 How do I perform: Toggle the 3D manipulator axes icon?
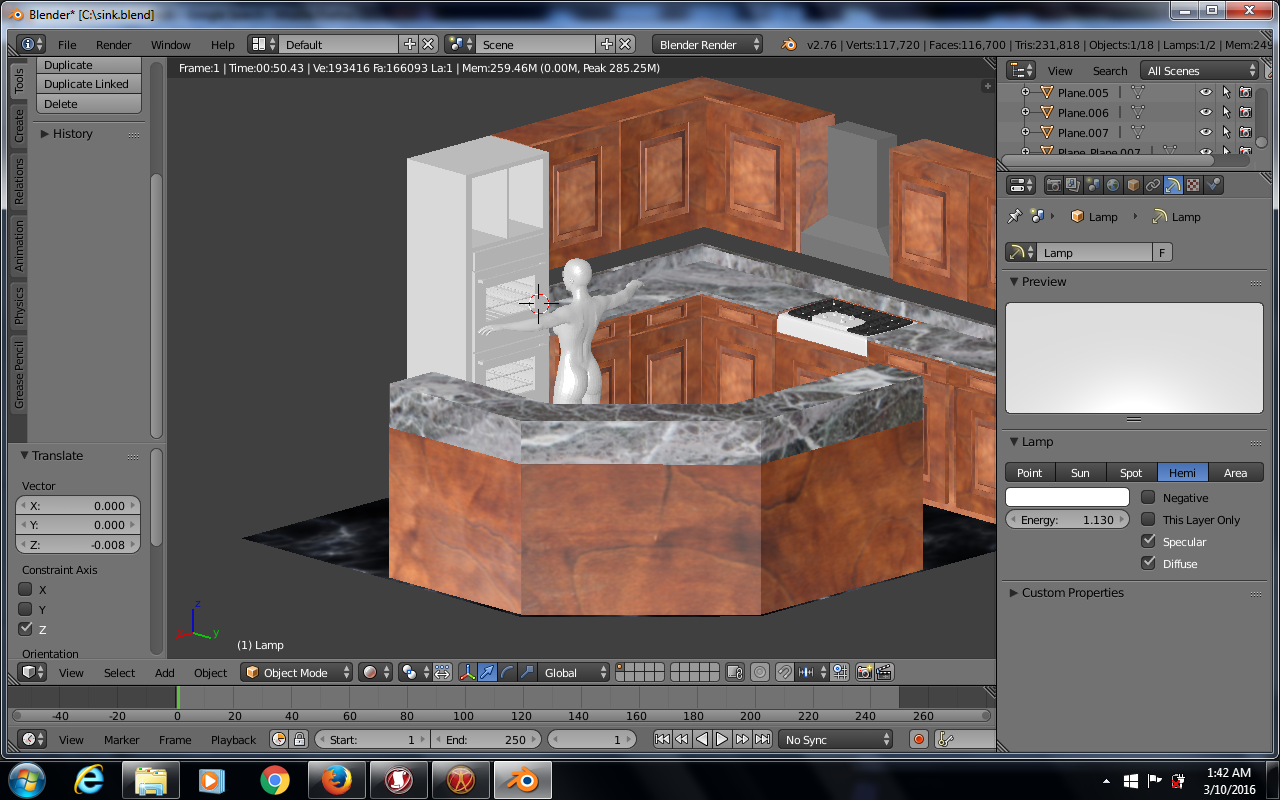[x=467, y=672]
